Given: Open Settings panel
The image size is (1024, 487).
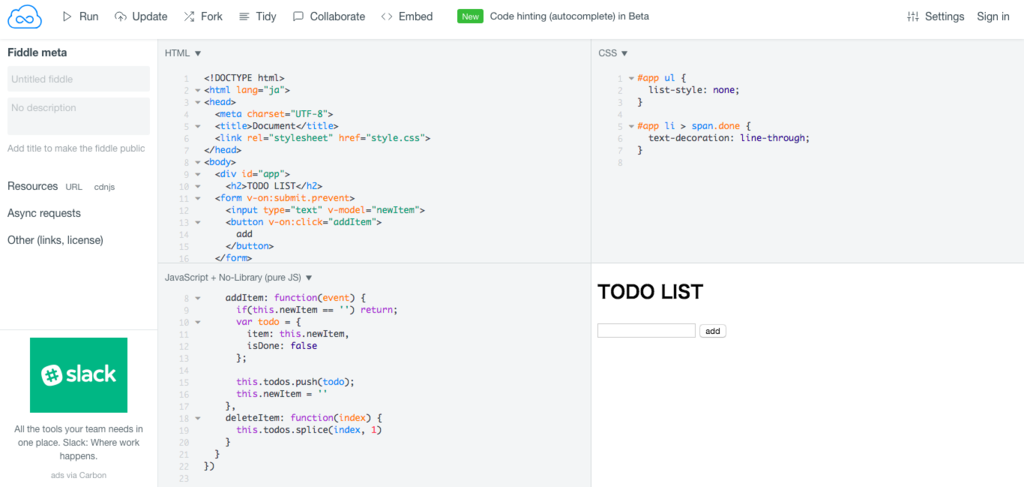Looking at the screenshot, I should (x=936, y=17).
